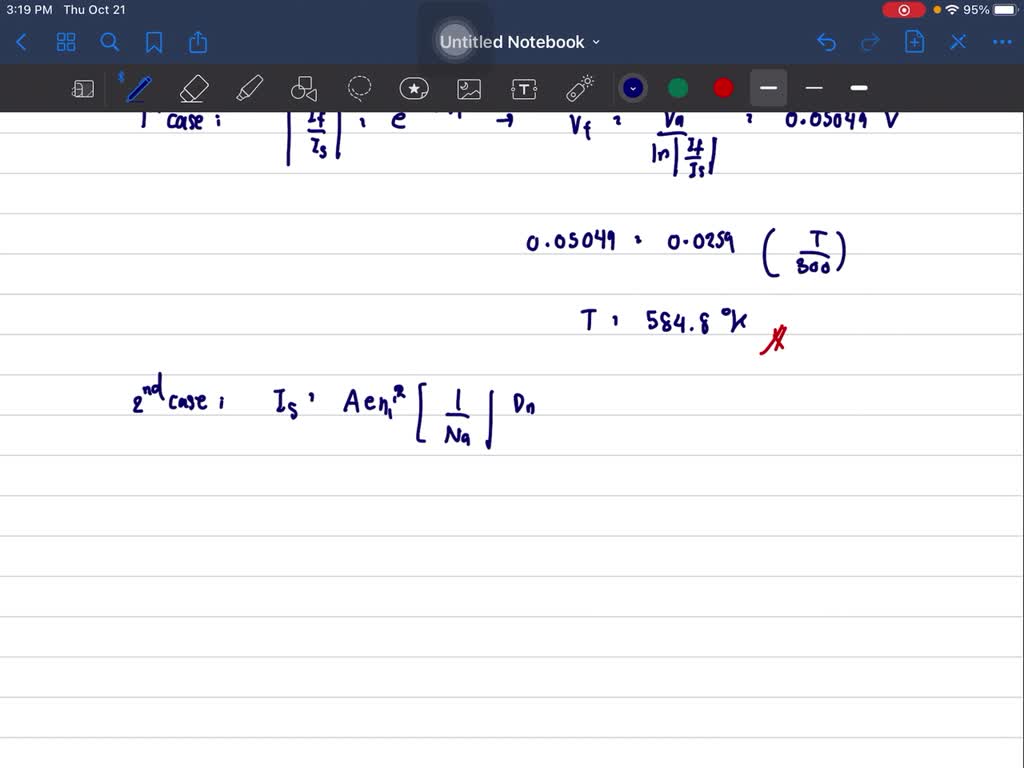Open the share and export menu
Viewport: 1024px width, 768px height.
point(198,42)
